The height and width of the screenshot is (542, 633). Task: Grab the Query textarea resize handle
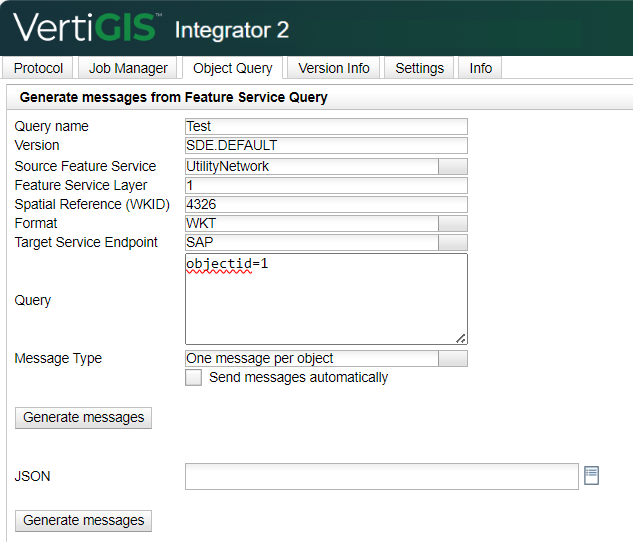coord(461,339)
